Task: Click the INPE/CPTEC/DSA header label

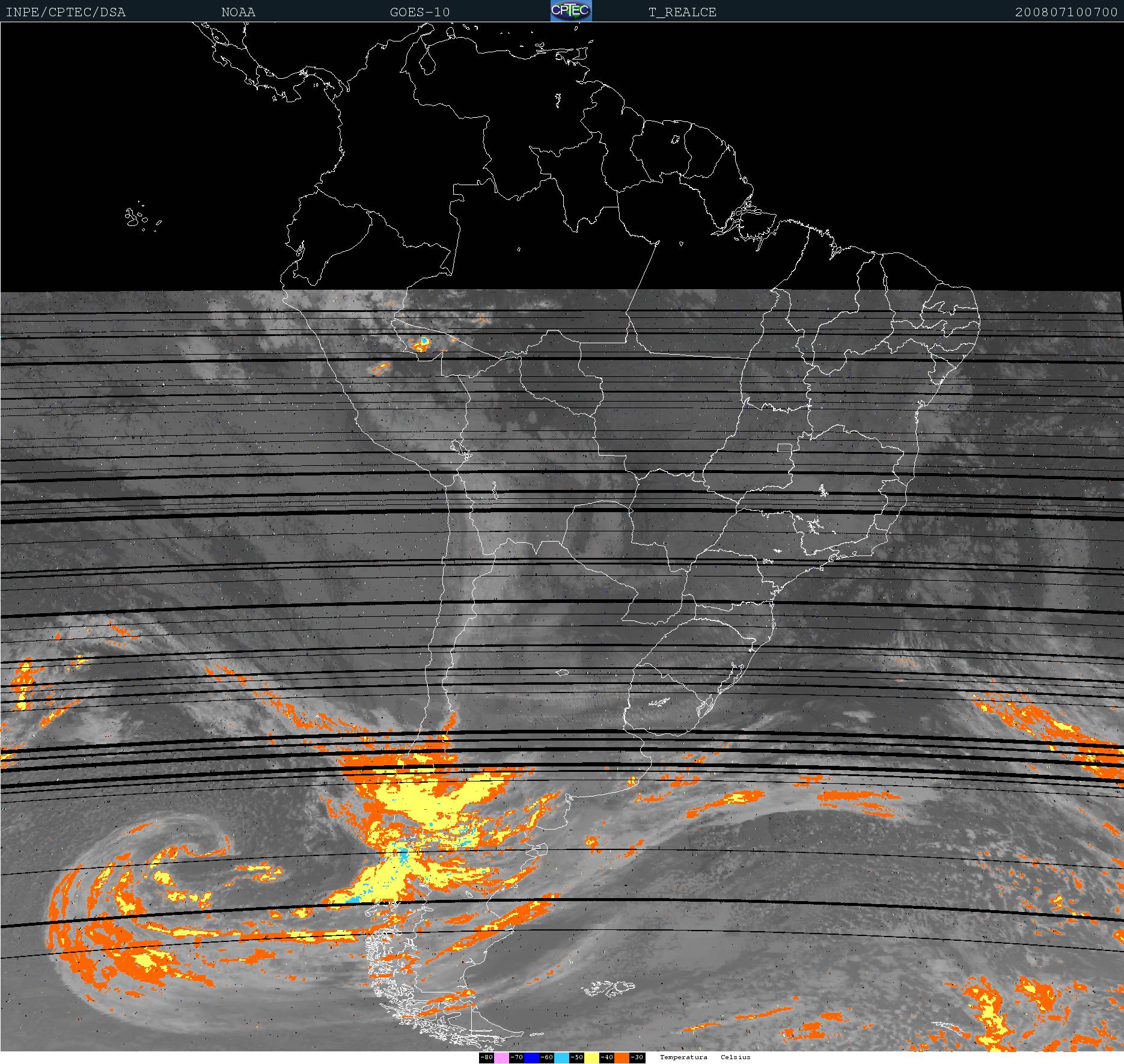Action: pos(66,12)
